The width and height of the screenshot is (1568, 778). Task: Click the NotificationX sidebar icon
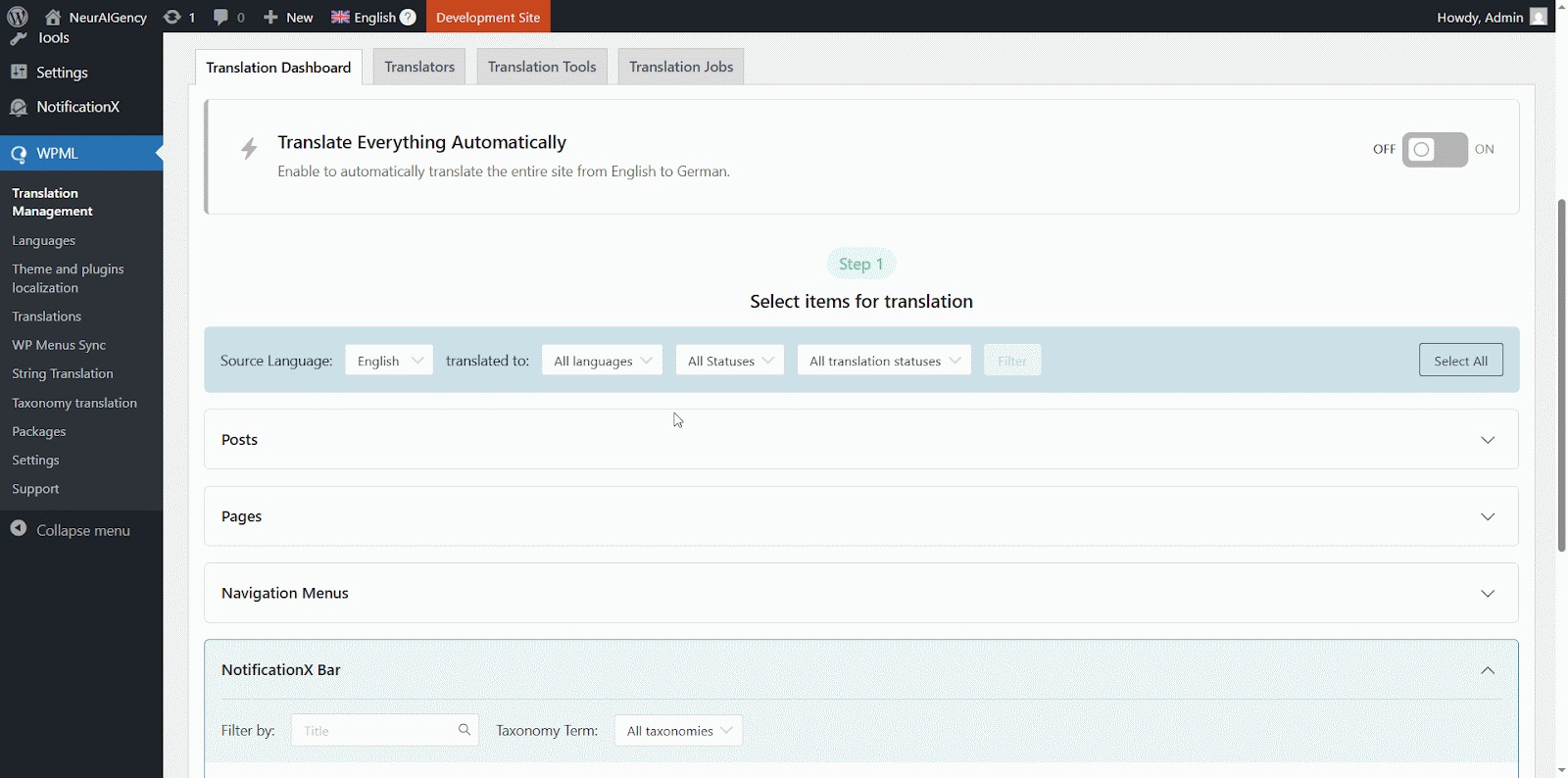19,107
